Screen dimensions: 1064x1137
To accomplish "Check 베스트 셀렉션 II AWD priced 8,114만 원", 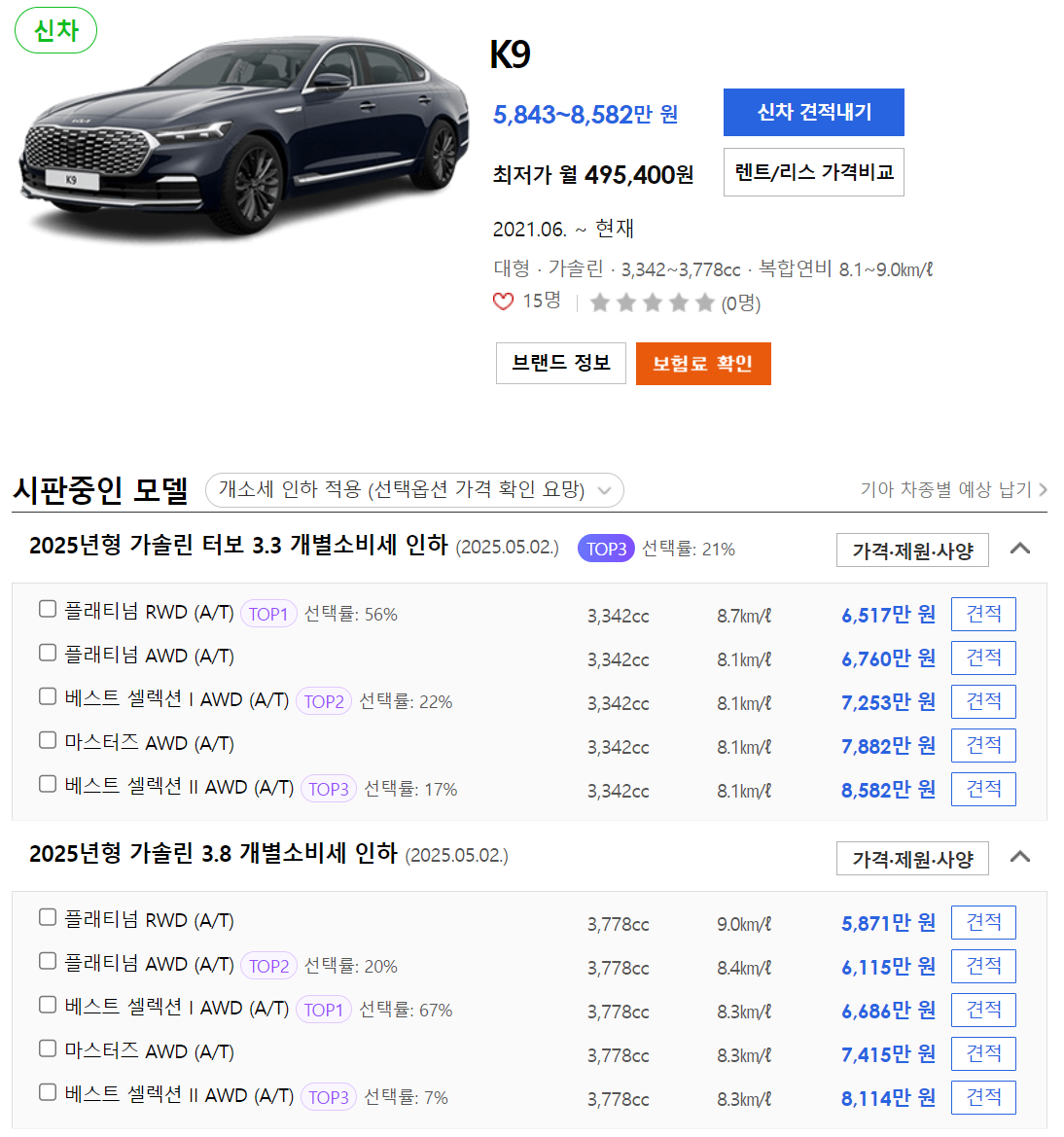I will click(48, 1092).
